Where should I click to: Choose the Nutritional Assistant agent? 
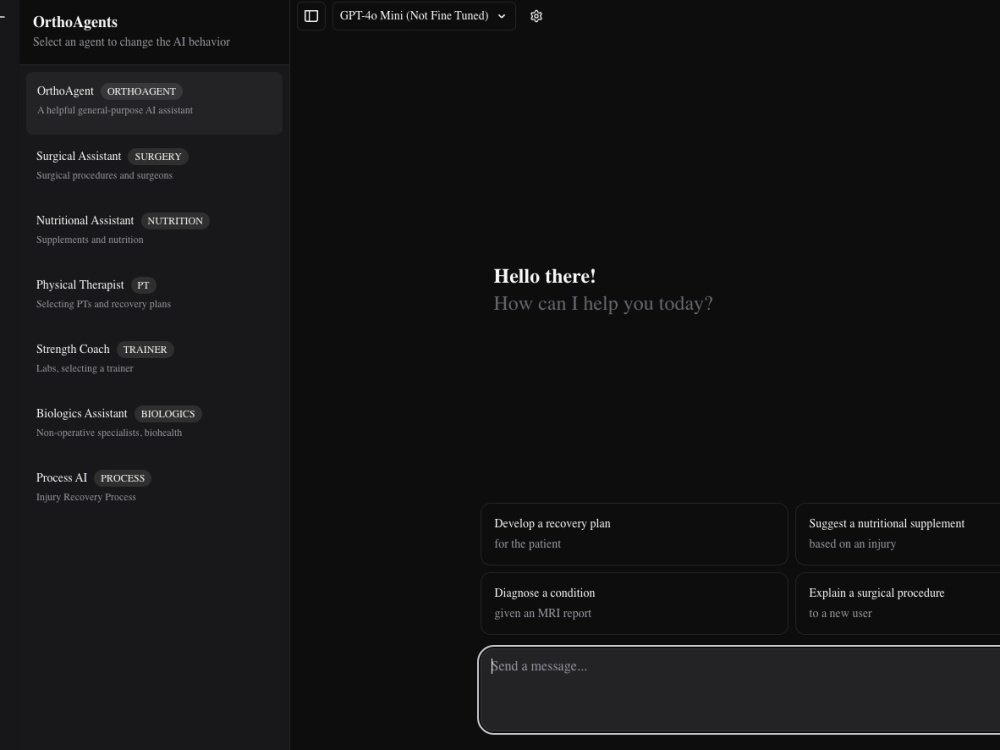[x=154, y=230]
